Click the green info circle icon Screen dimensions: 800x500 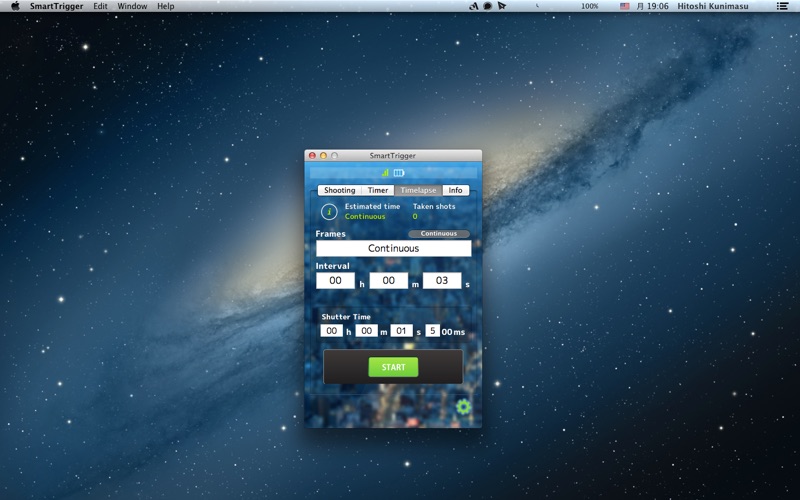click(x=329, y=212)
